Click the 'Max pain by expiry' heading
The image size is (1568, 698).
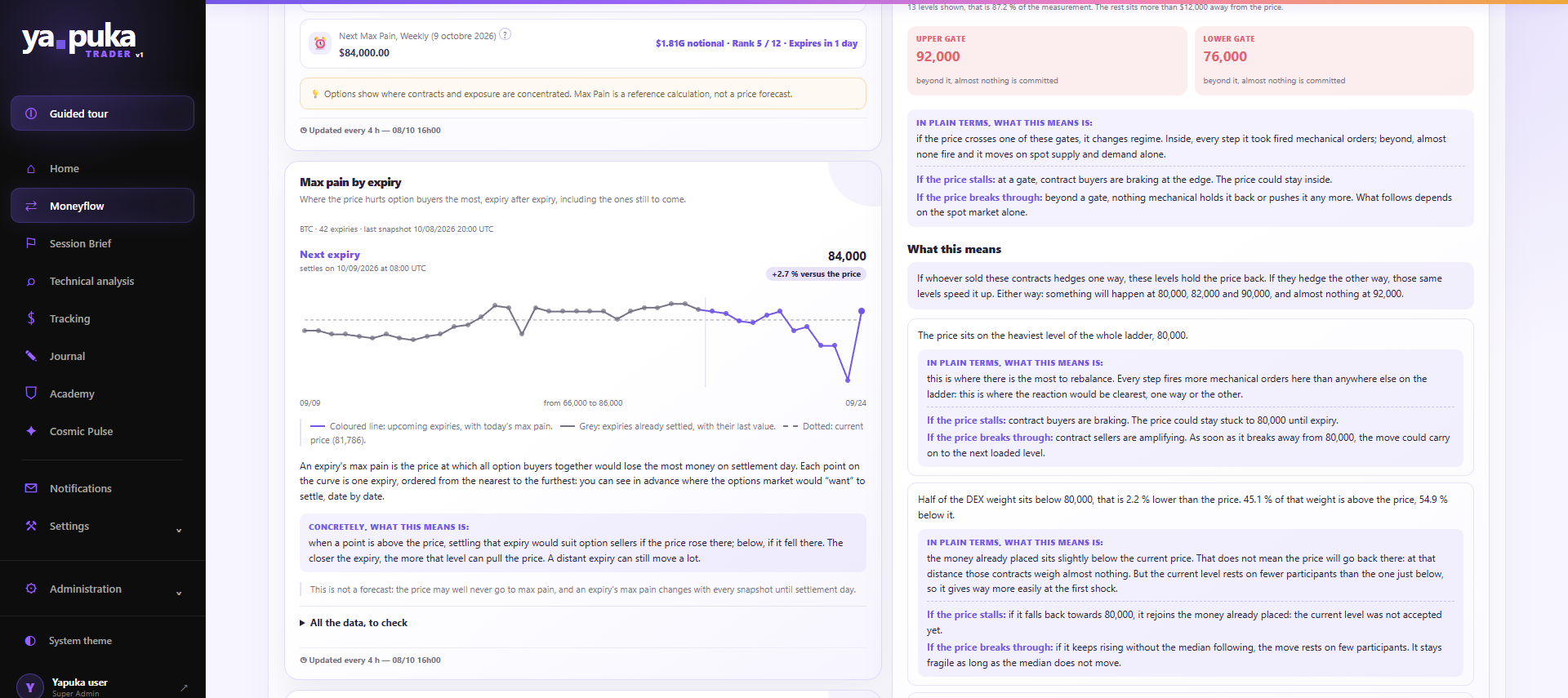(x=350, y=182)
